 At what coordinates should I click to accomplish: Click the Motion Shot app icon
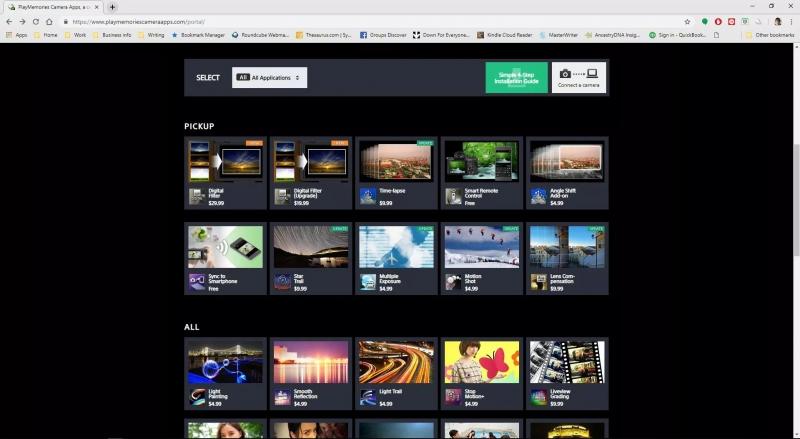tap(453, 282)
